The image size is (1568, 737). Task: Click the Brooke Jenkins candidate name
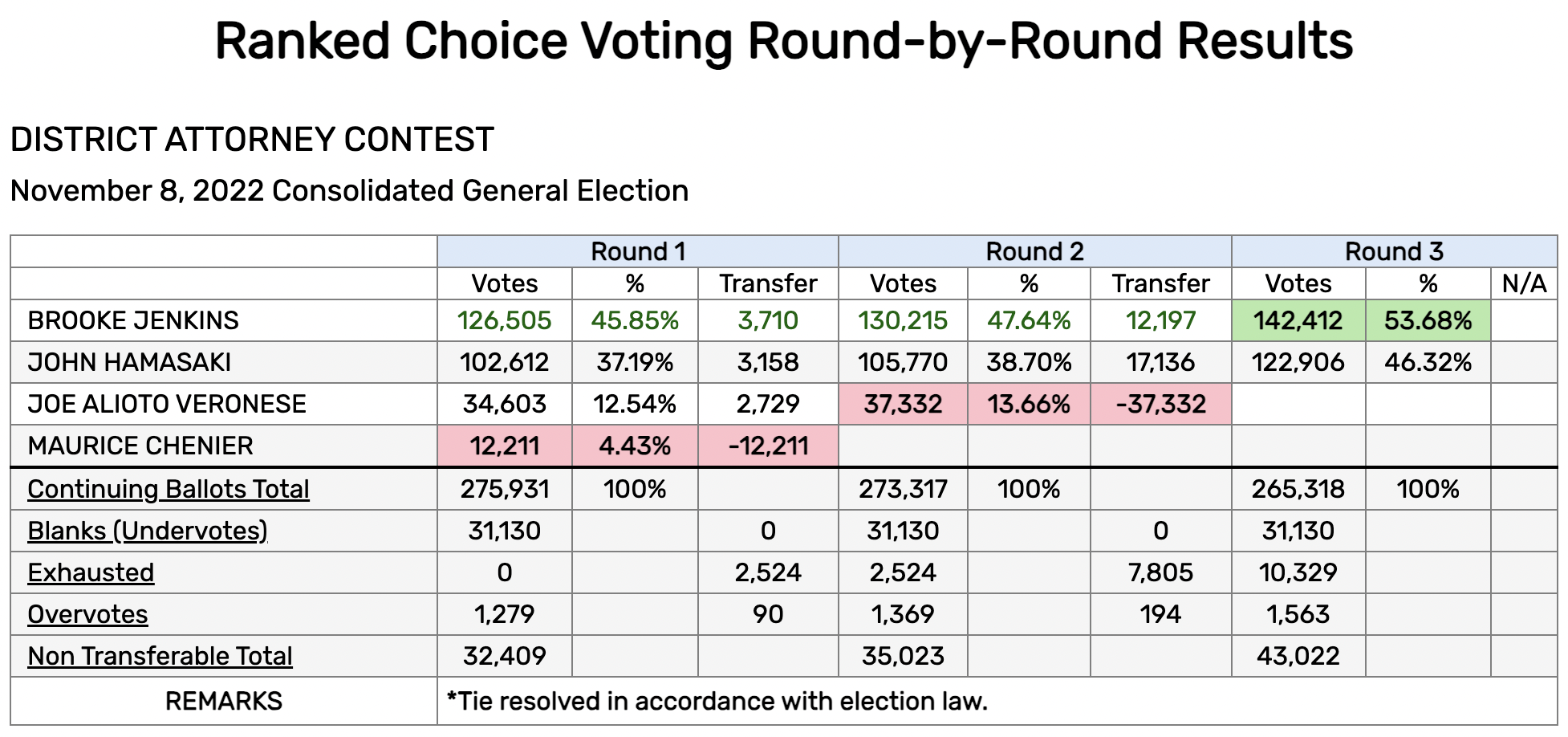133,320
